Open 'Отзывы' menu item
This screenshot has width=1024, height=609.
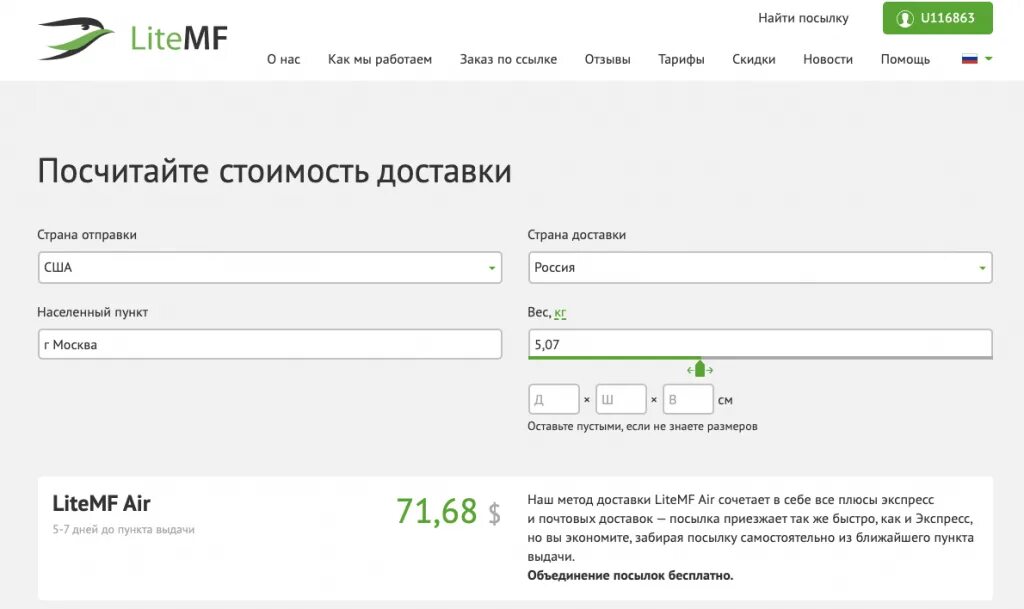pyautogui.click(x=607, y=59)
